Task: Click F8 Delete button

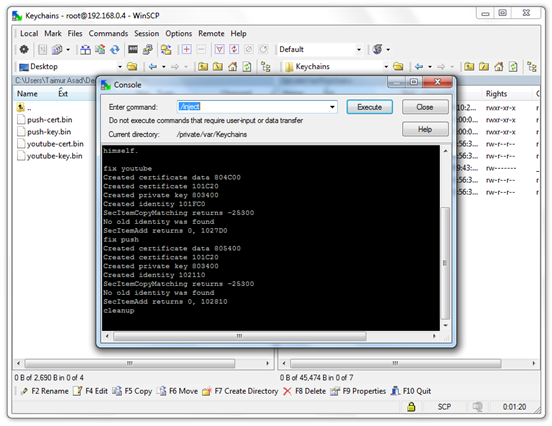Action: click(x=305, y=391)
